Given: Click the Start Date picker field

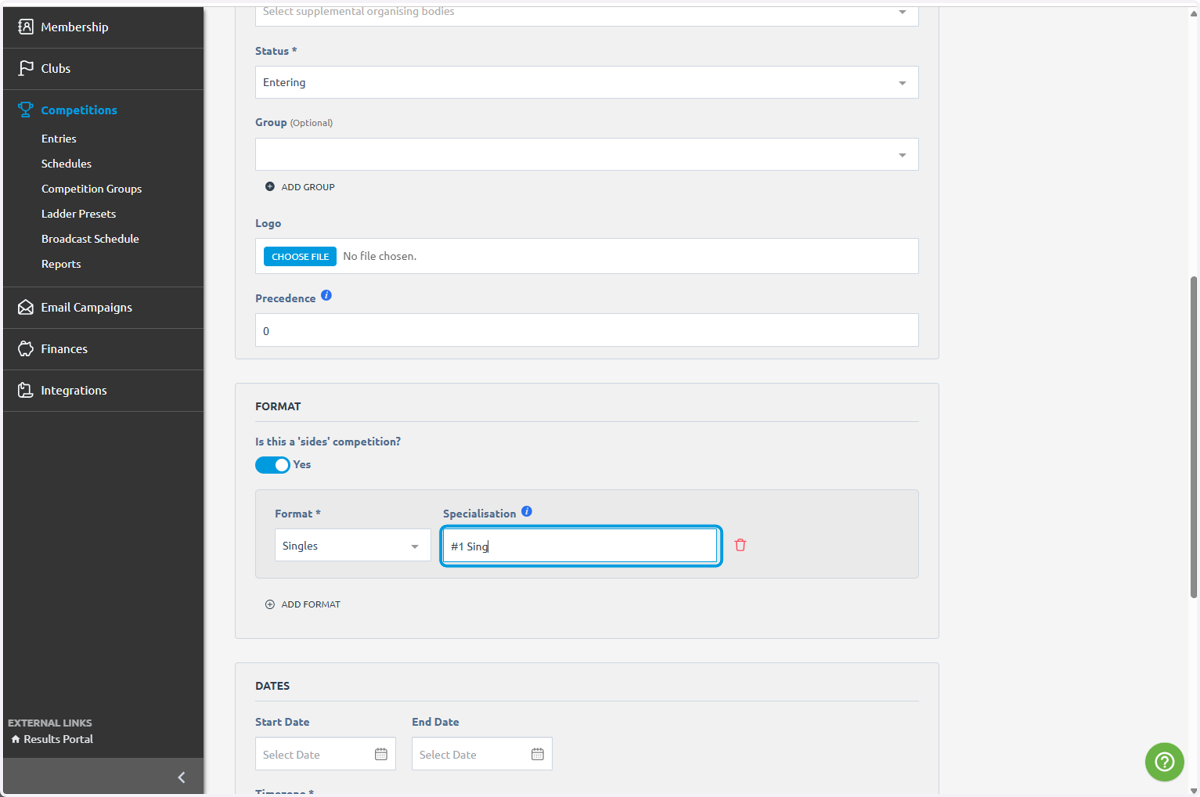Looking at the screenshot, I should coord(325,754).
